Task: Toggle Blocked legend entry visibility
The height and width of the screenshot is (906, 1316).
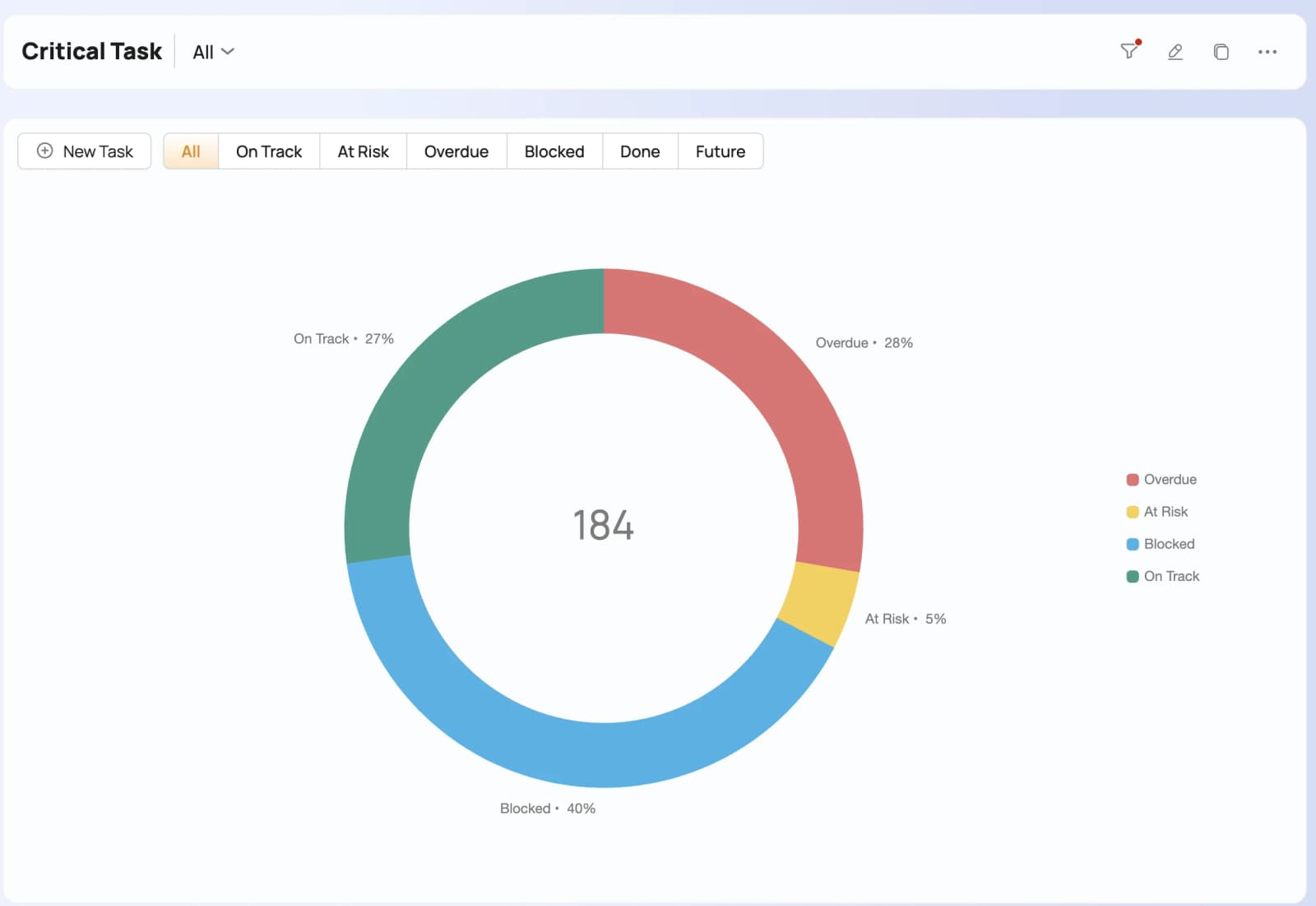Action: 1161,544
